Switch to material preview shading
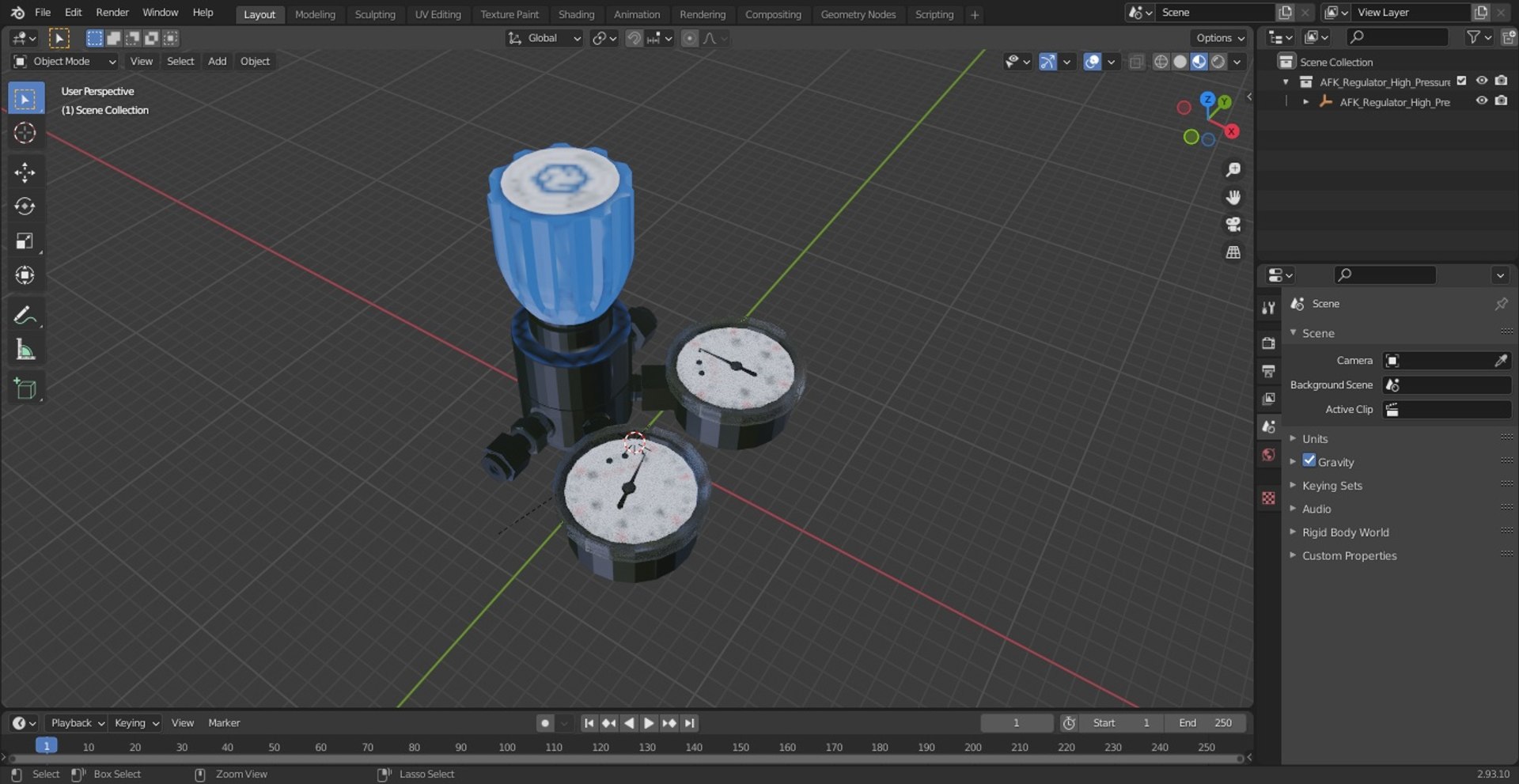The width and height of the screenshot is (1519, 784). [x=1199, y=62]
